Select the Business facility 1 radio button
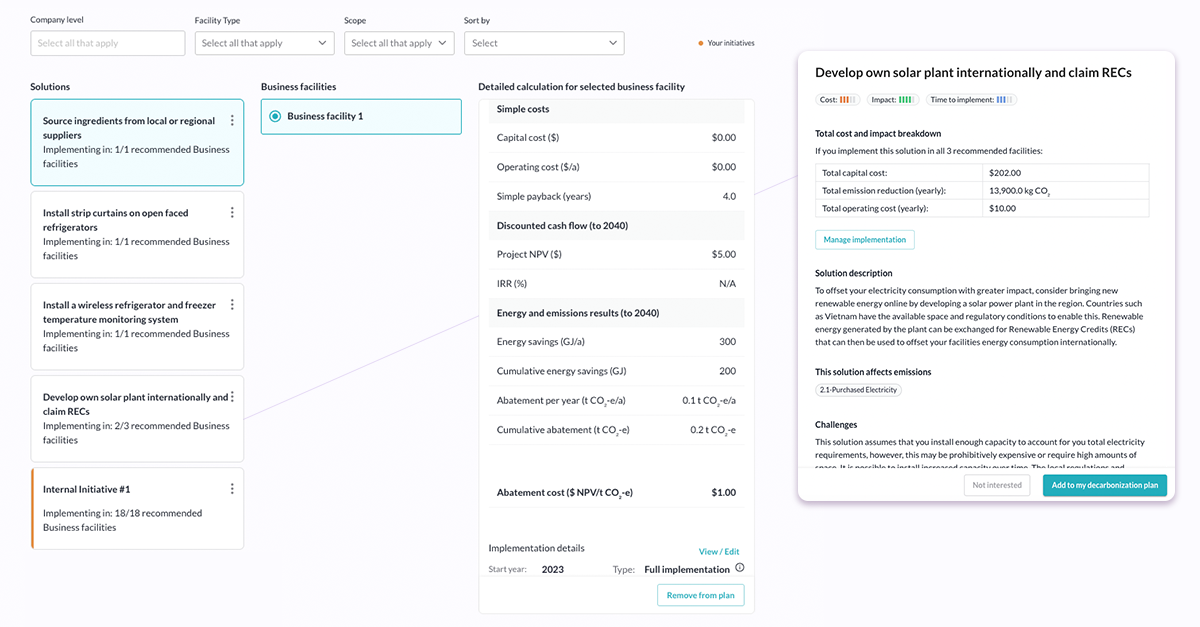 (275, 117)
